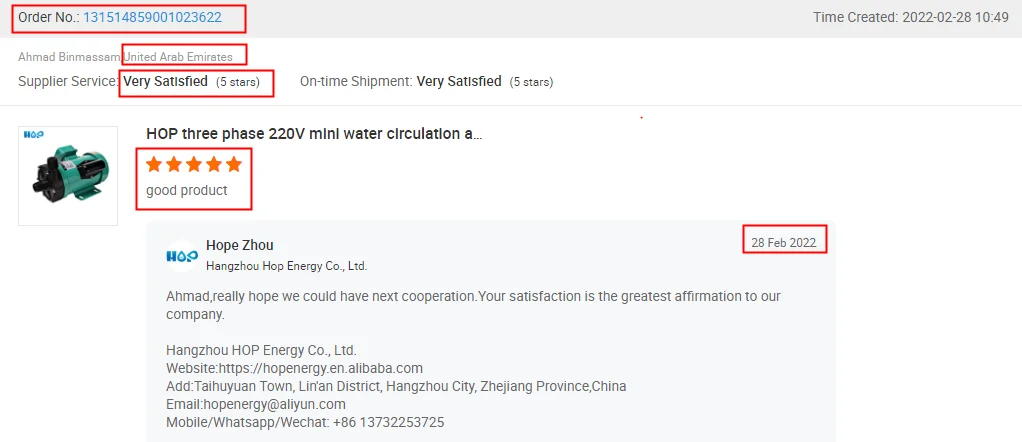Click the second orange rating star

[174, 164]
